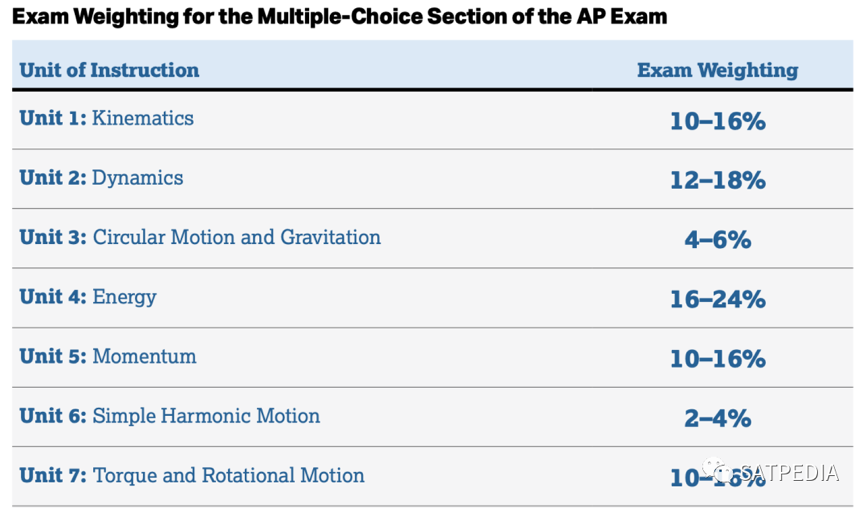The height and width of the screenshot is (508, 866).
Task: Click the 10–16% value for Kinematics
Action: 717,121
